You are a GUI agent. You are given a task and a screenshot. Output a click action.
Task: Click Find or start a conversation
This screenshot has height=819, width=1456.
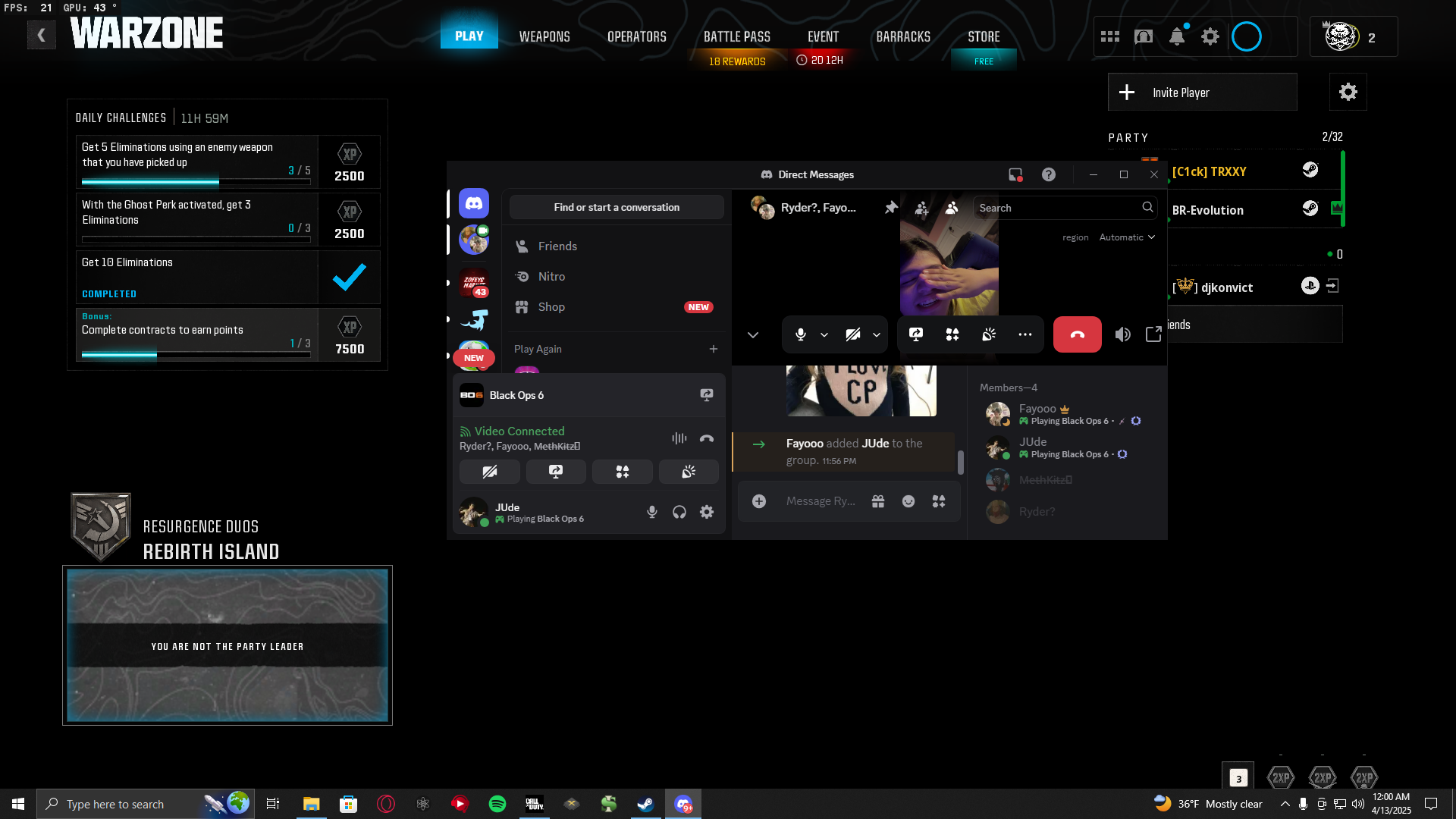pos(617,207)
